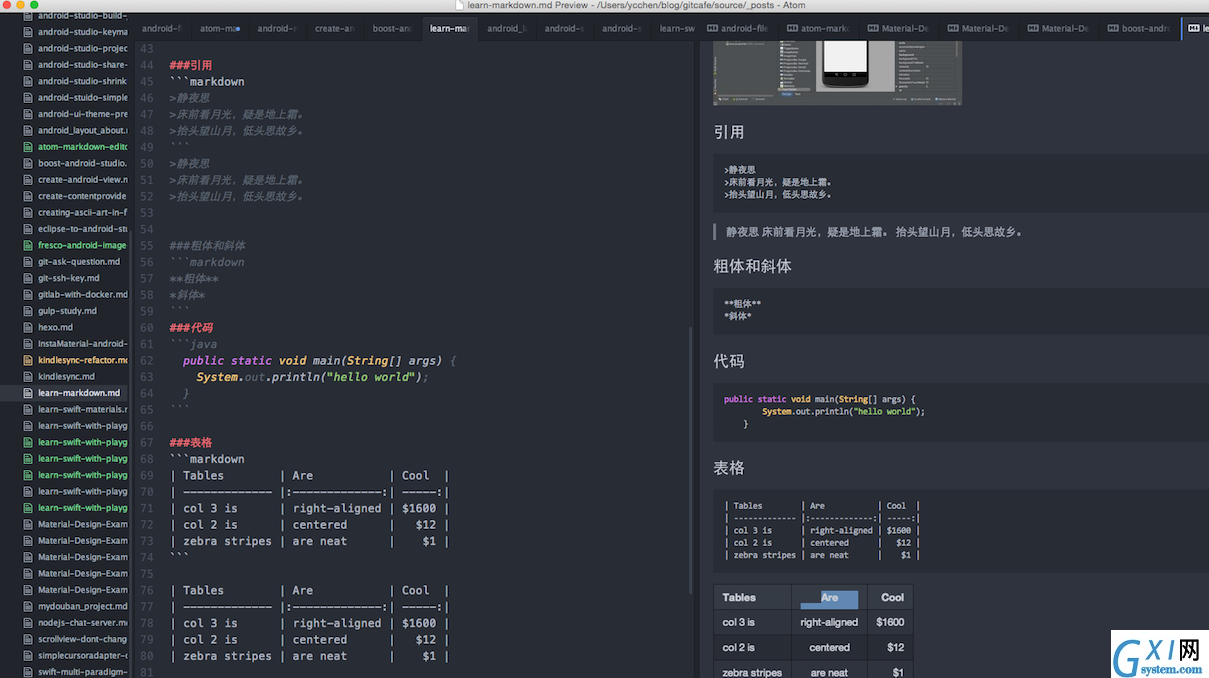This screenshot has width=1209, height=678.
Task: Open gitlab-with-docker.md in sidebar
Action: click(83, 294)
